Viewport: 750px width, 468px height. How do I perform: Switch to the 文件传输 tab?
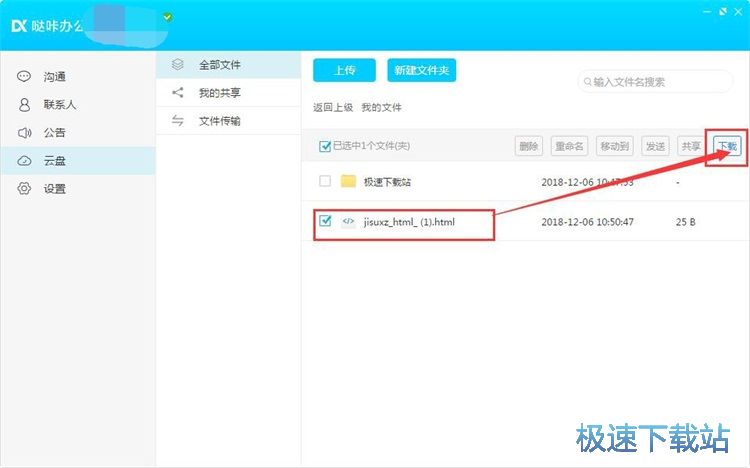(x=229, y=121)
